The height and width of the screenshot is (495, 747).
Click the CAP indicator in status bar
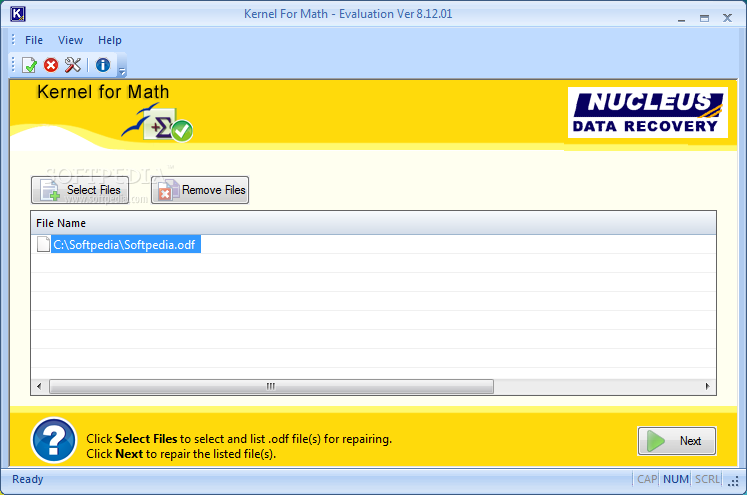[646, 479]
